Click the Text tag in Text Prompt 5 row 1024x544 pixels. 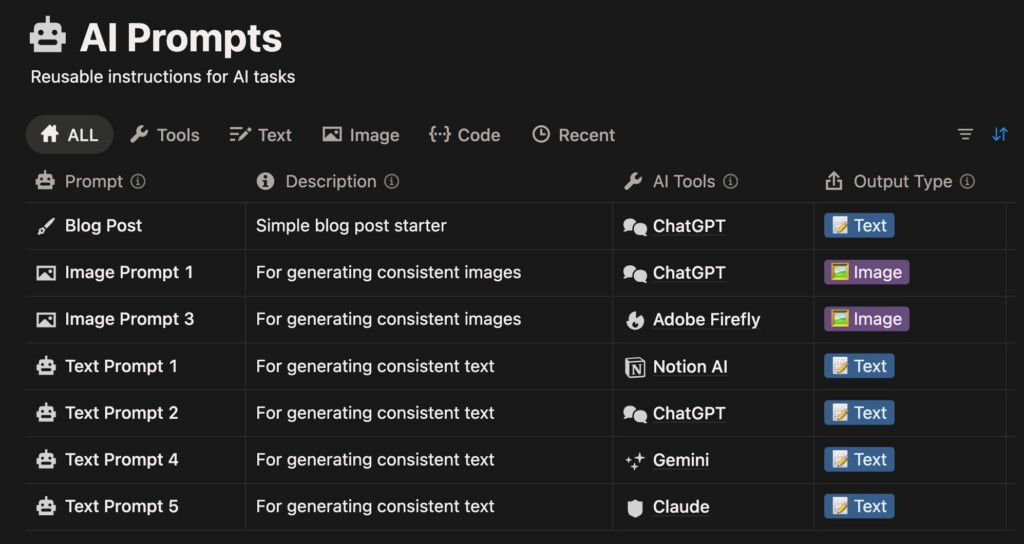click(859, 506)
